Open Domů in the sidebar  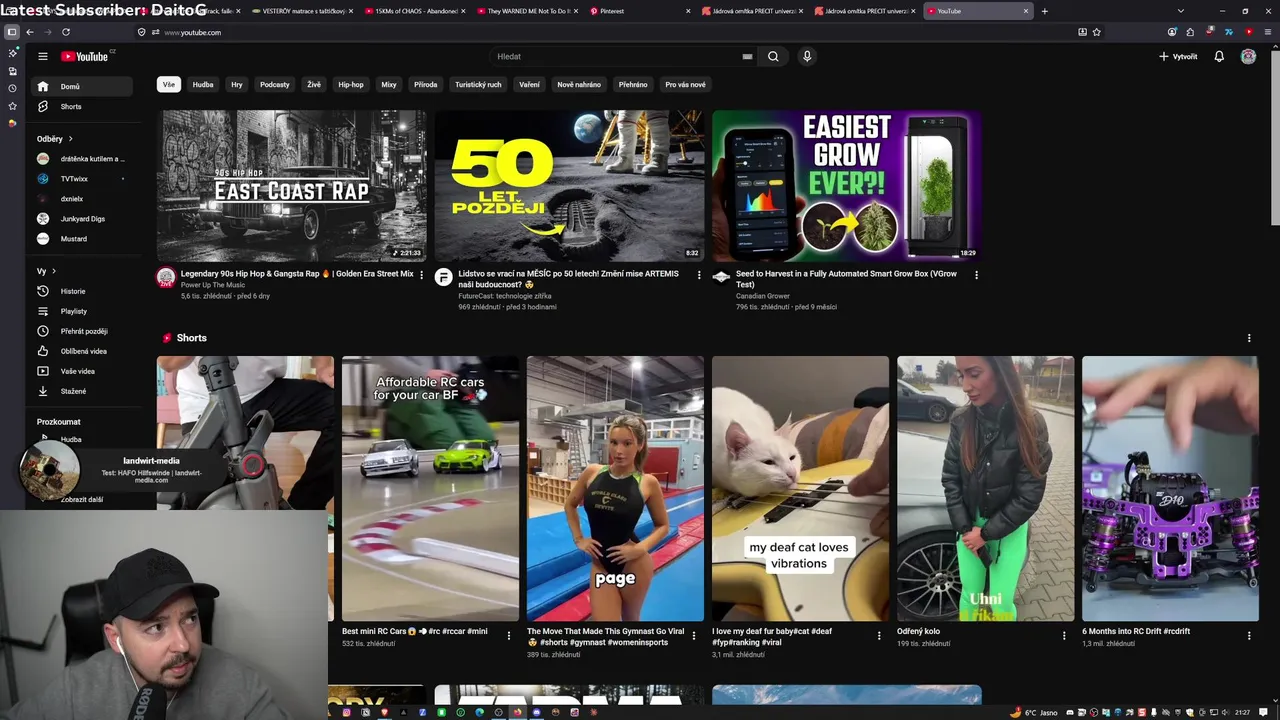coord(84,86)
